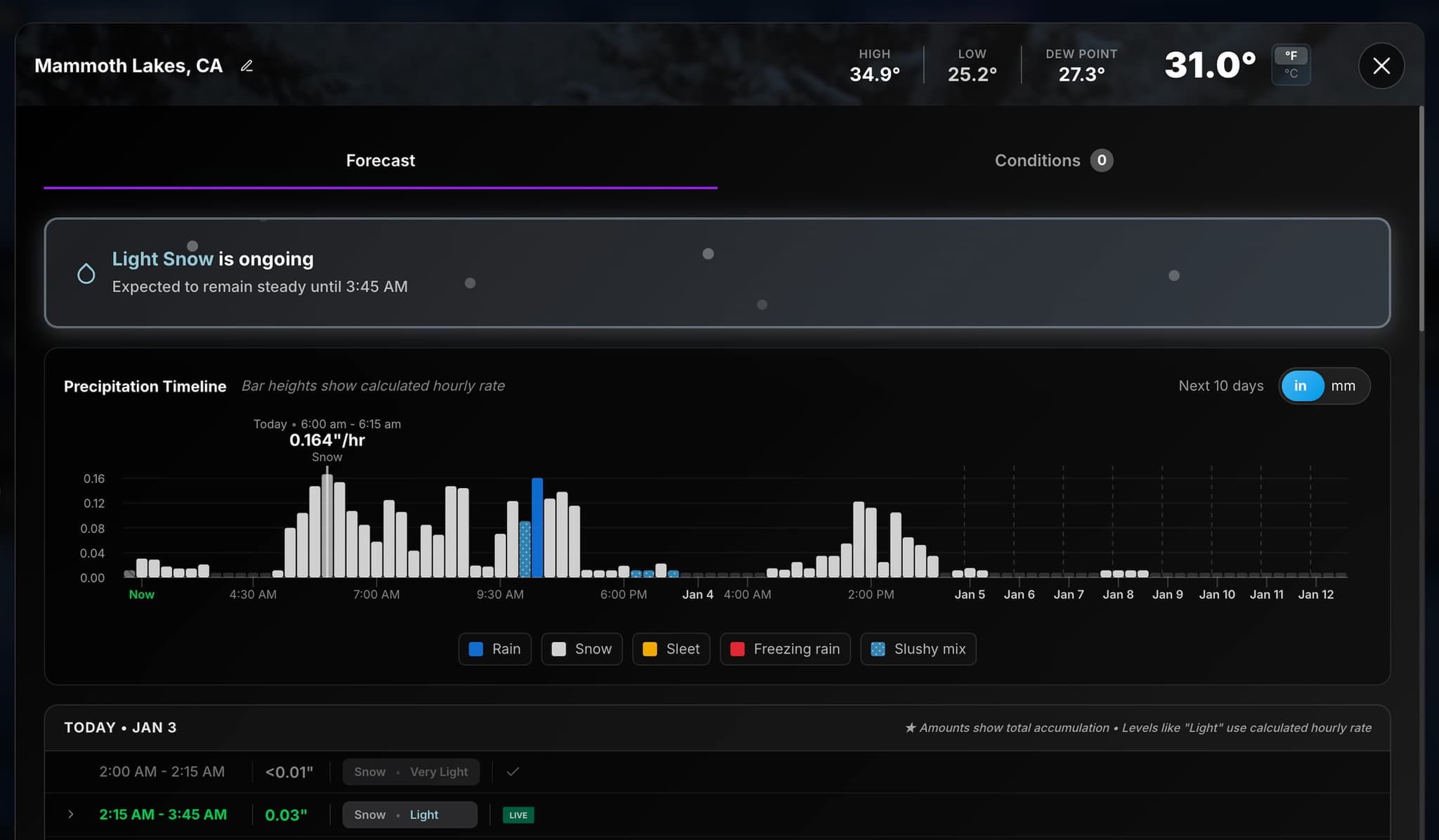This screenshot has height=840, width=1439.
Task: Click the blue rain bar near 9:30 AM
Action: click(538, 527)
